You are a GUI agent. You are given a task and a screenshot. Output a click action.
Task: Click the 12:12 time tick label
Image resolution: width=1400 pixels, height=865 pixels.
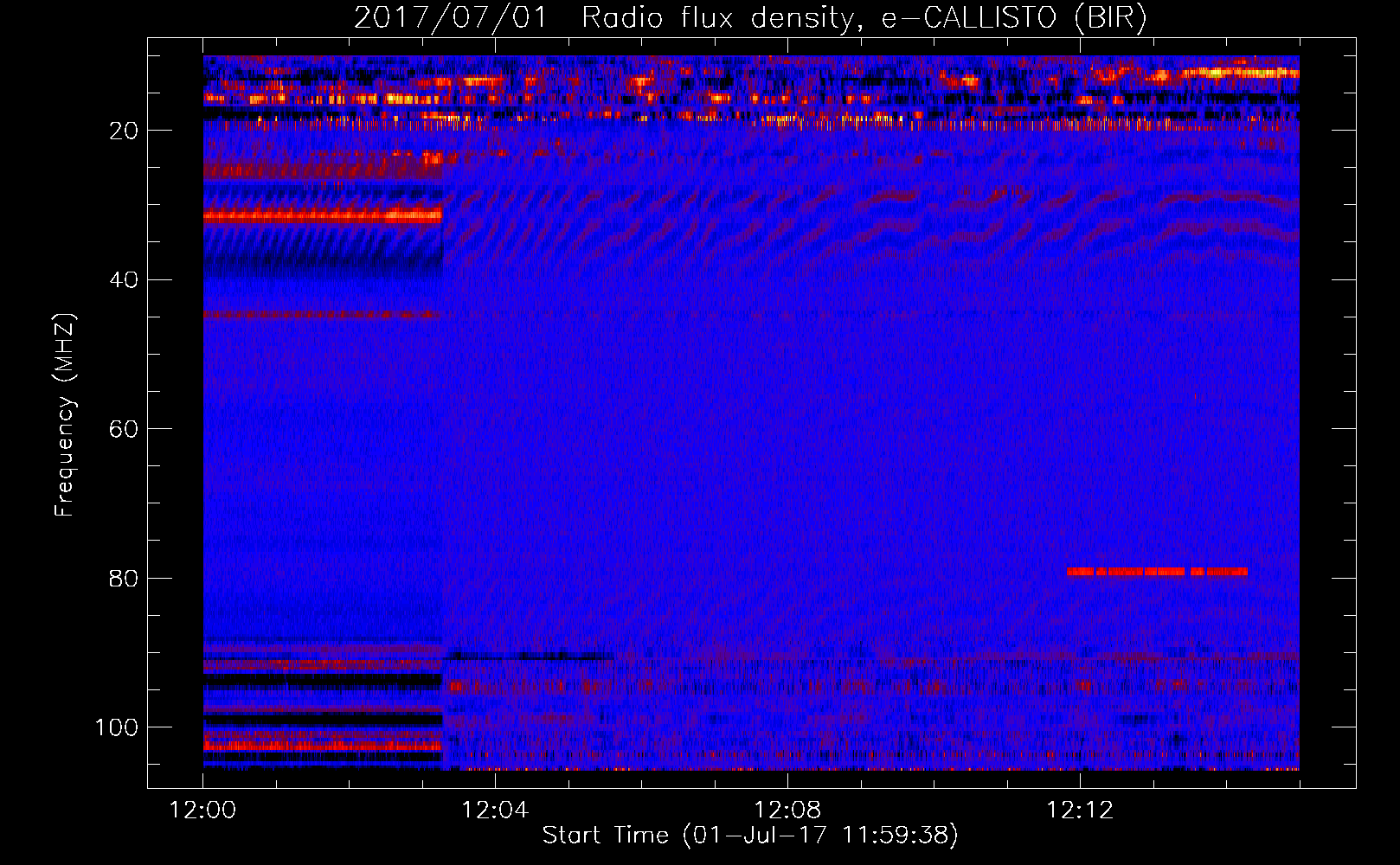point(1080,811)
